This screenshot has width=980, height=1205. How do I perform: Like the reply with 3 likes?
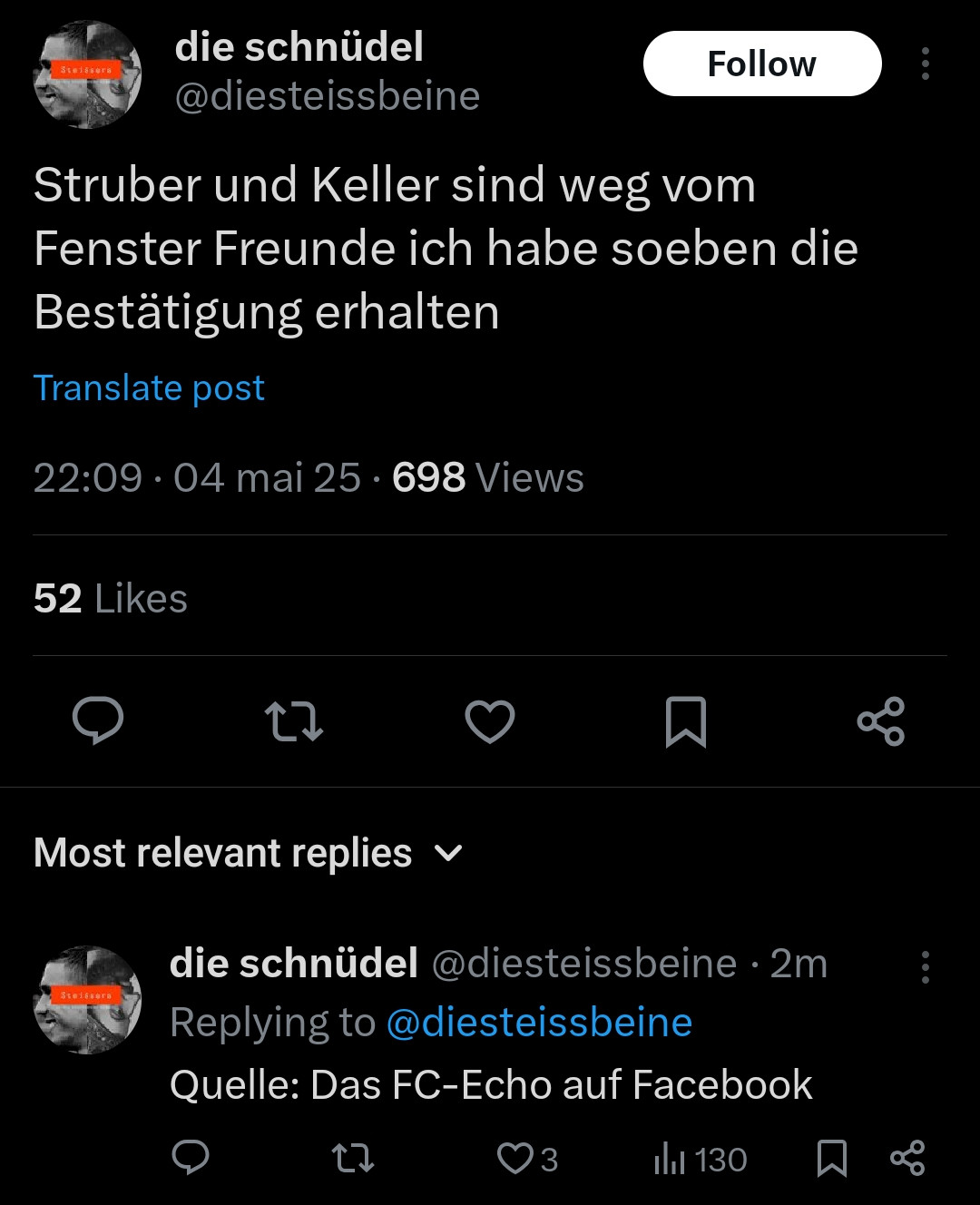click(516, 1159)
